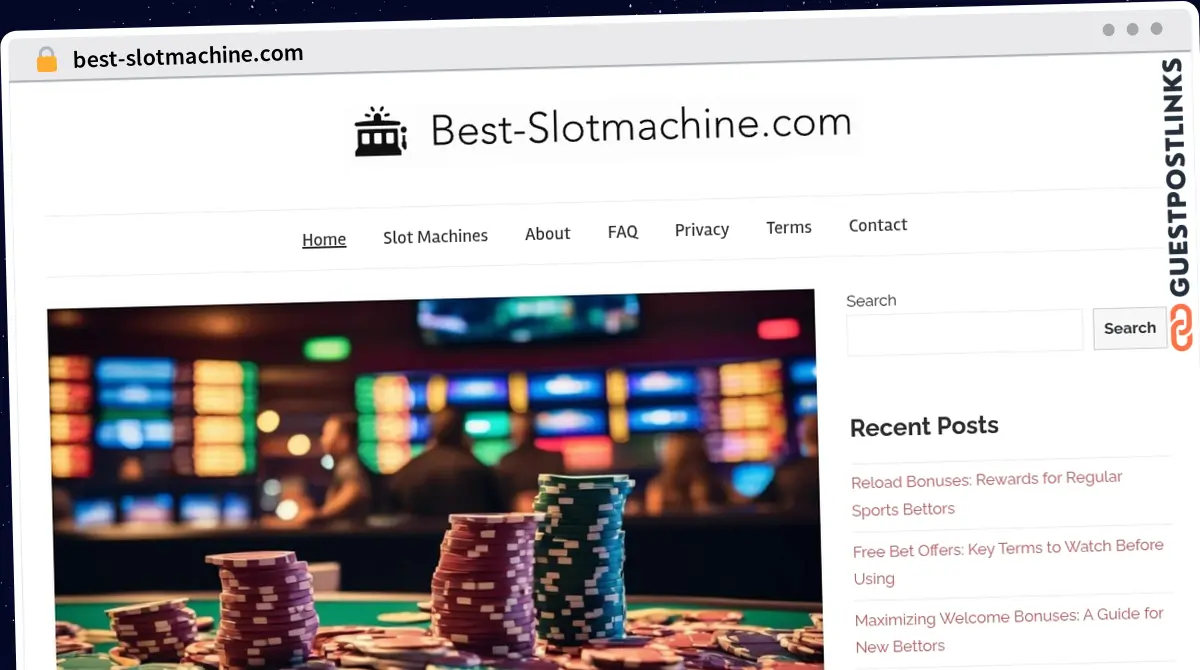The height and width of the screenshot is (670, 1200).
Task: Open Maximizing Welcome Bonuses guide post
Action: pyautogui.click(x=1009, y=630)
